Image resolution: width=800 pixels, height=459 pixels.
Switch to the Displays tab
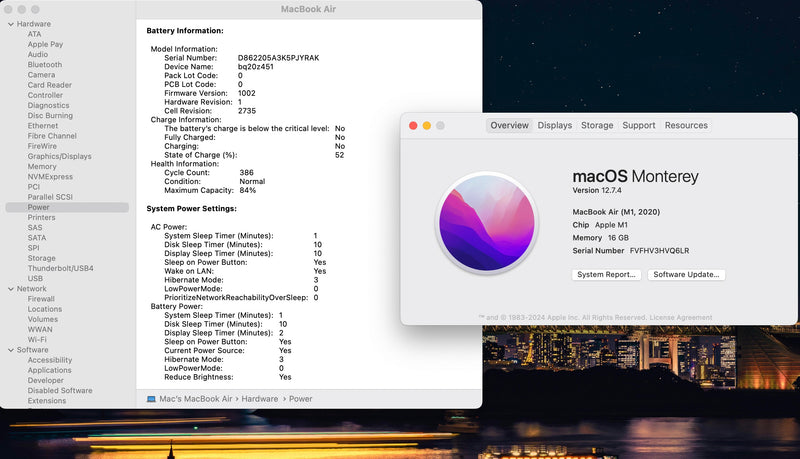pyautogui.click(x=554, y=126)
